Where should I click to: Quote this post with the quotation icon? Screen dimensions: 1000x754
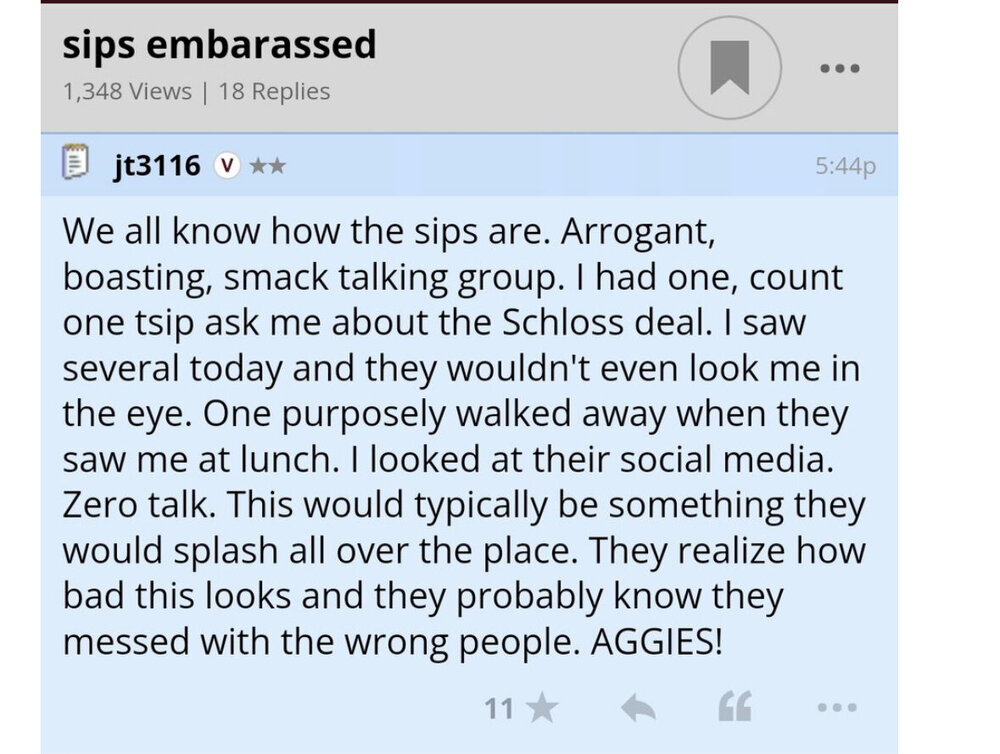click(x=735, y=709)
